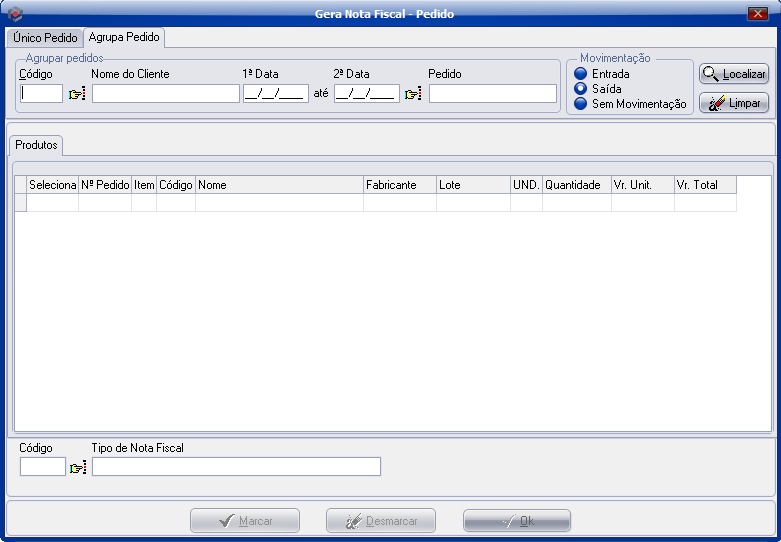Screen dimensions: 781x542
Task: Click the Quantidade column header
Action: pyautogui.click(x=576, y=185)
